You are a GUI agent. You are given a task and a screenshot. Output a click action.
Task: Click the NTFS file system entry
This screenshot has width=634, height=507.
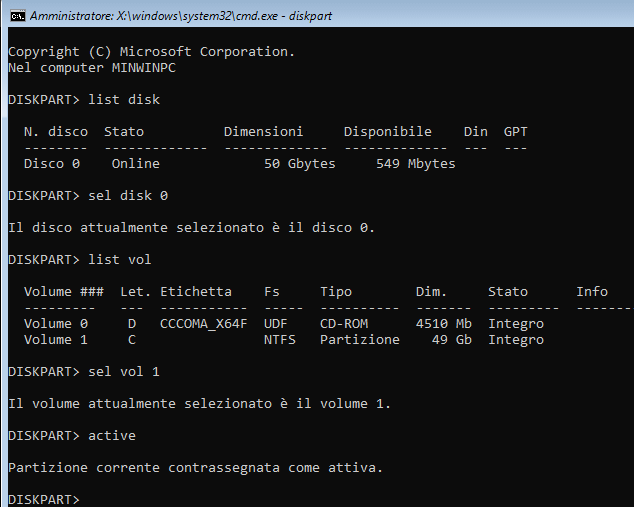279,339
